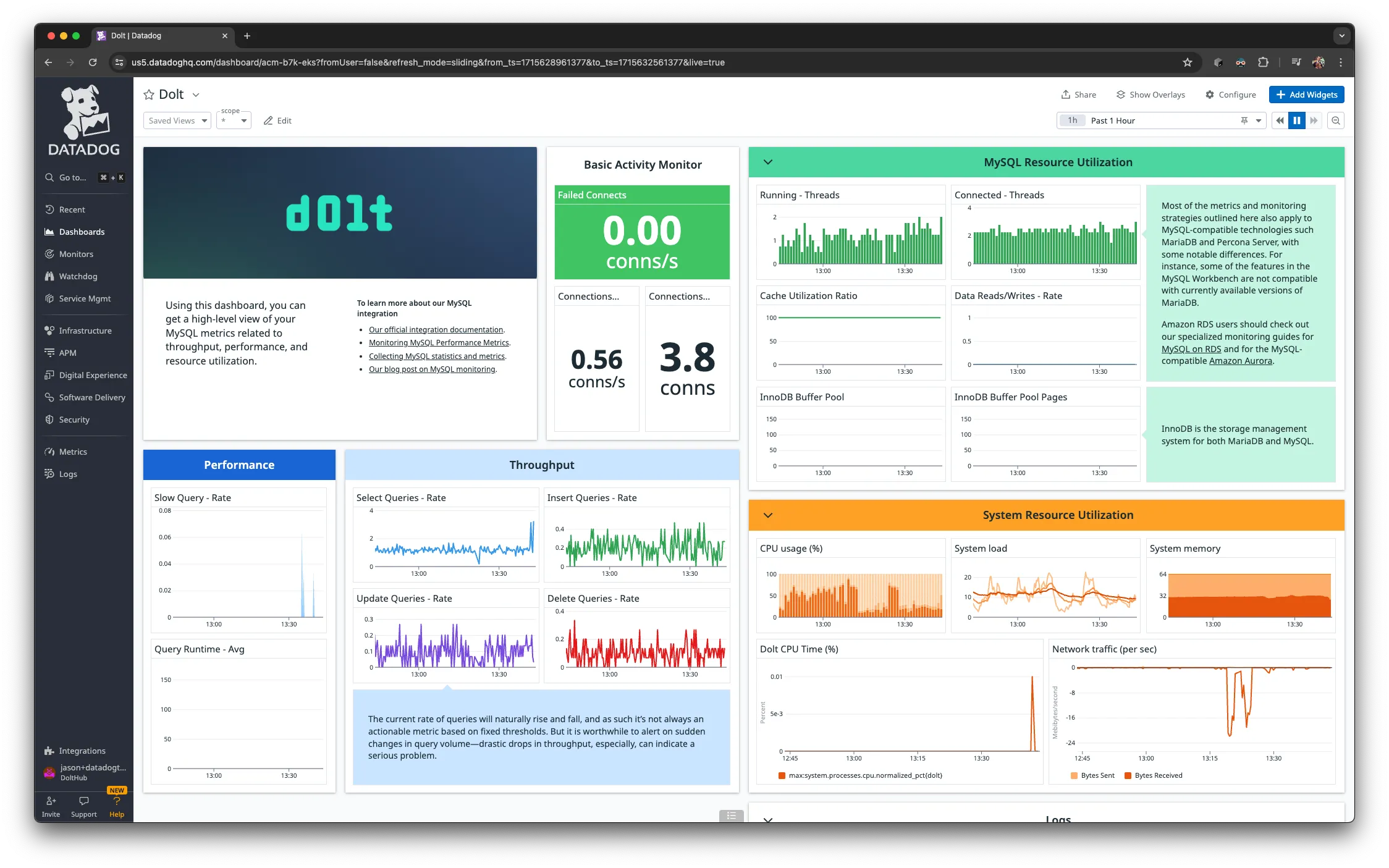Click the orange Bytes Received color swatch
This screenshot has width=1389, height=868.
point(1127,775)
